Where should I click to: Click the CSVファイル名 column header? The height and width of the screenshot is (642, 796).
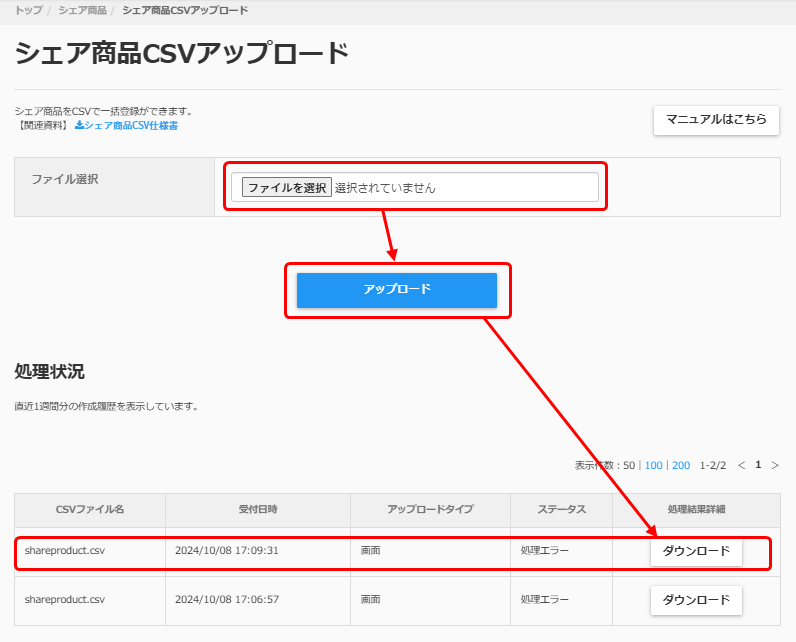pos(90,510)
